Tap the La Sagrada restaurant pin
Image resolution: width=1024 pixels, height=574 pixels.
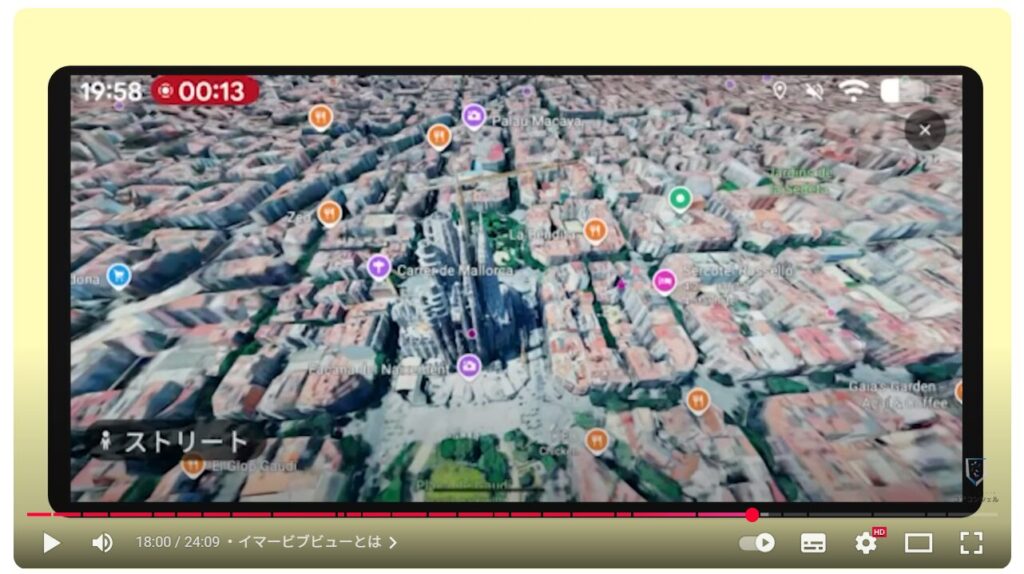[595, 231]
